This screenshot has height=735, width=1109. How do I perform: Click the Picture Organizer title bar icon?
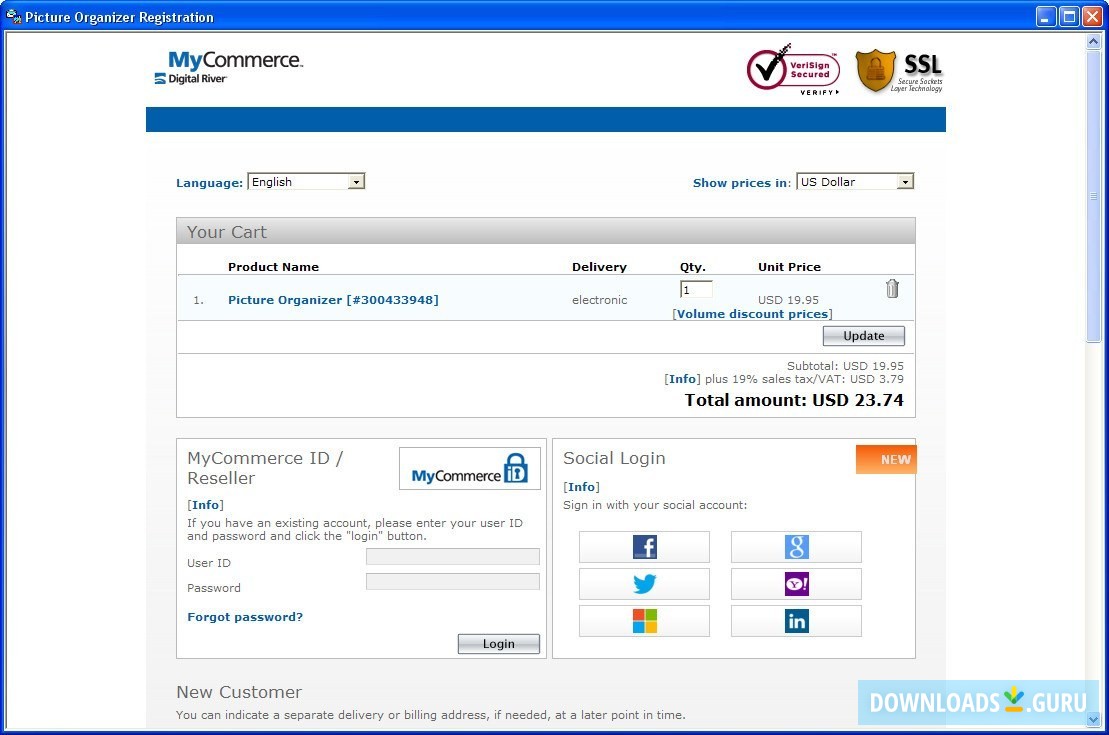(x=13, y=16)
